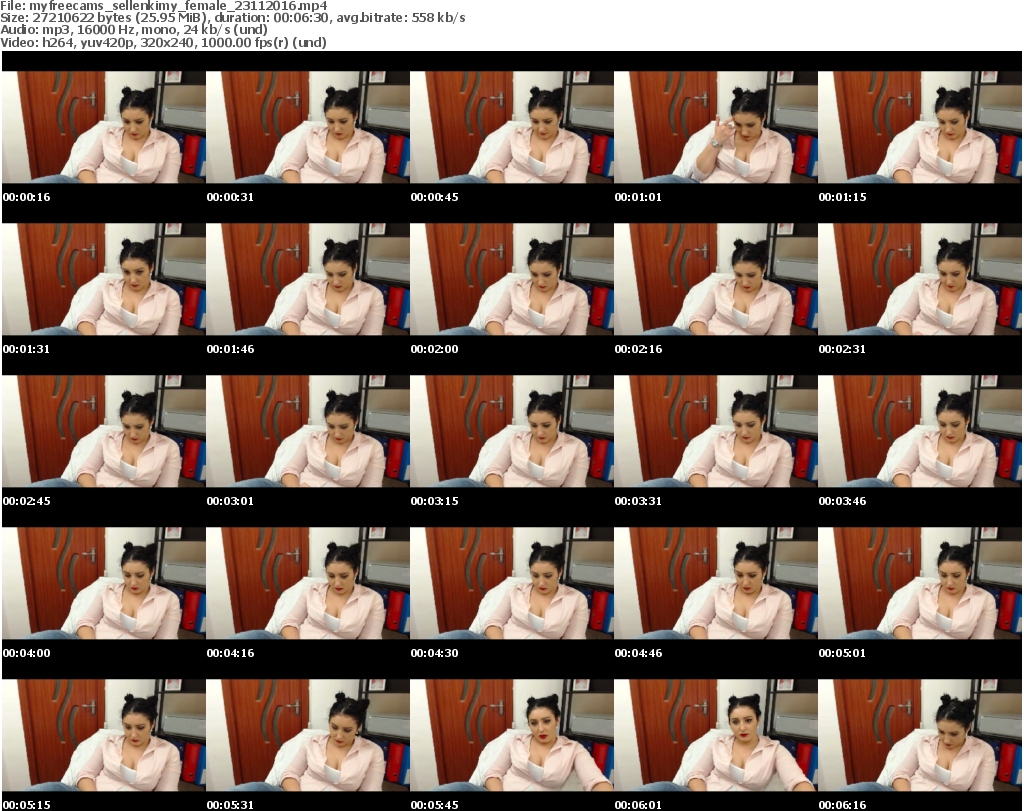
Task: Click the Video h264 info line
Action: (x=163, y=42)
